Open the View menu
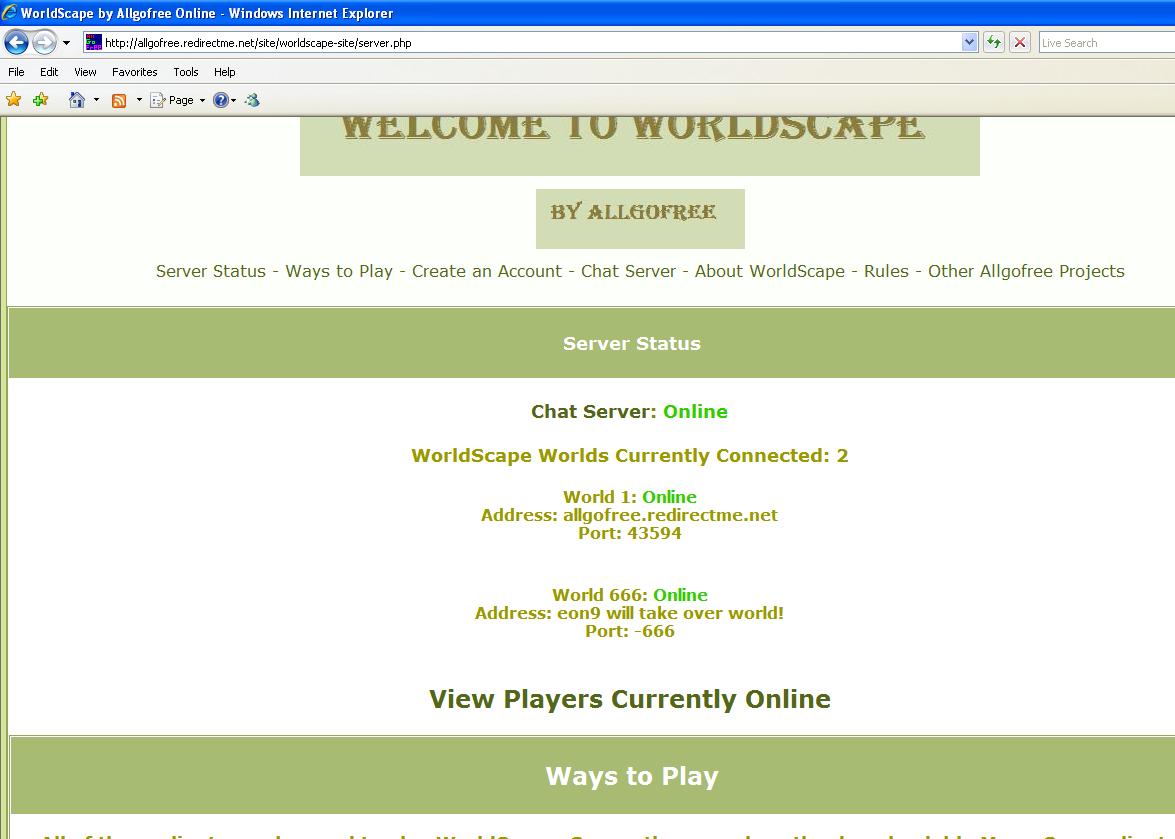The image size is (1175, 839). (x=85, y=72)
